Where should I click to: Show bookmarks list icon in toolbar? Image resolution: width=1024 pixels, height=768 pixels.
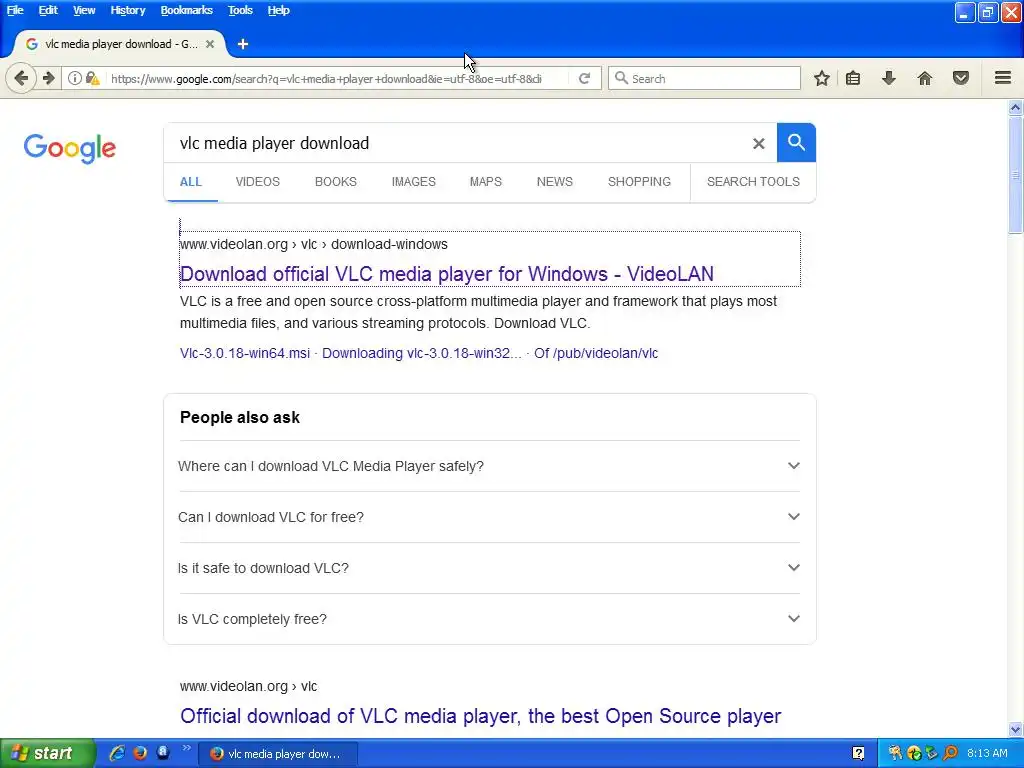853,78
